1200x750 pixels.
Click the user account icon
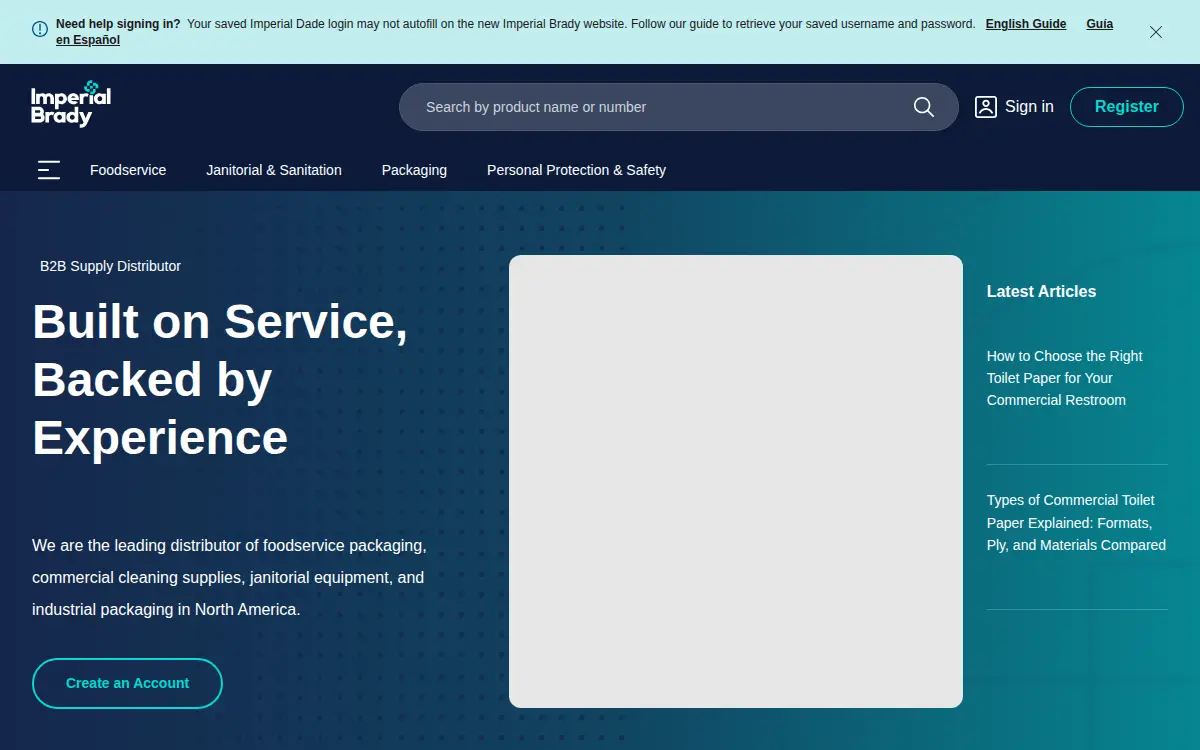986,107
